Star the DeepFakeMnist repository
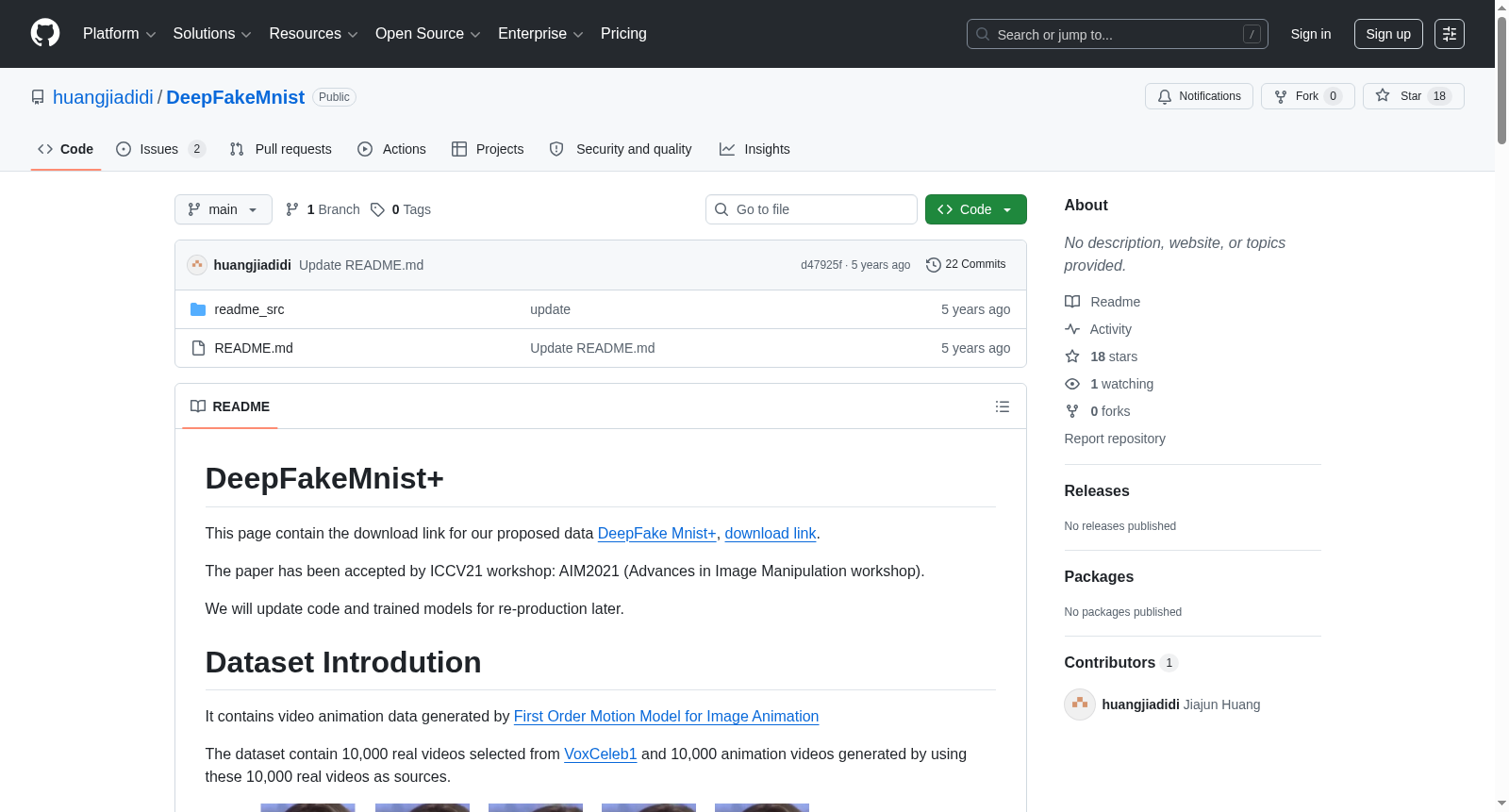 (x=1413, y=96)
